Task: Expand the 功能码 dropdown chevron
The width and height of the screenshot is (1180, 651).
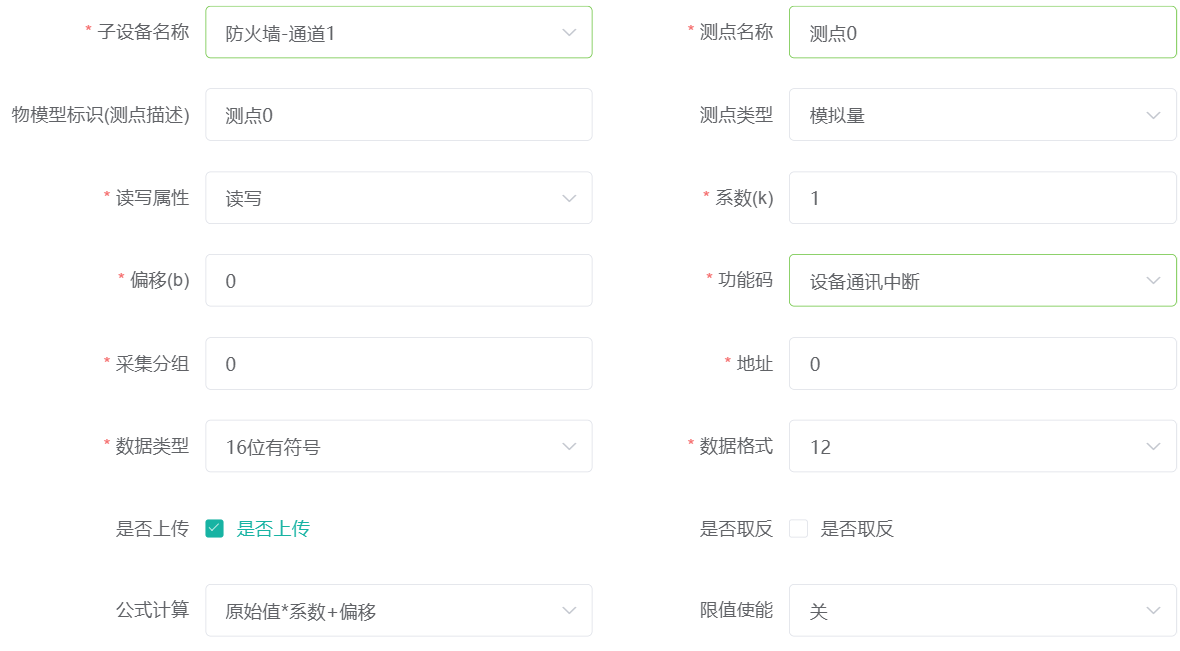Action: pos(1153,281)
